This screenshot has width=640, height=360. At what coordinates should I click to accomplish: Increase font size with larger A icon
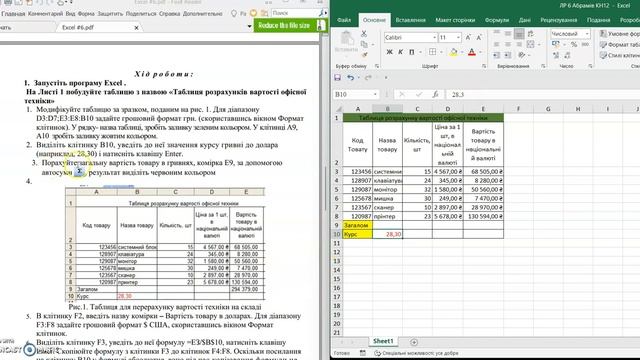[x=469, y=38]
